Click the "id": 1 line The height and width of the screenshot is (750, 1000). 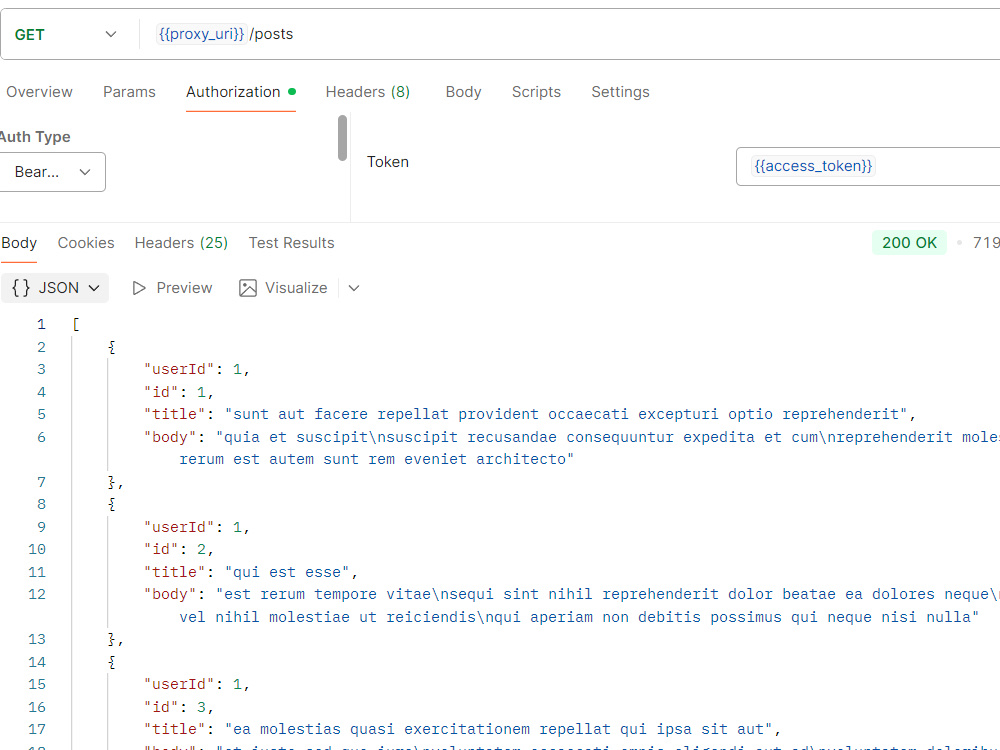(179, 392)
